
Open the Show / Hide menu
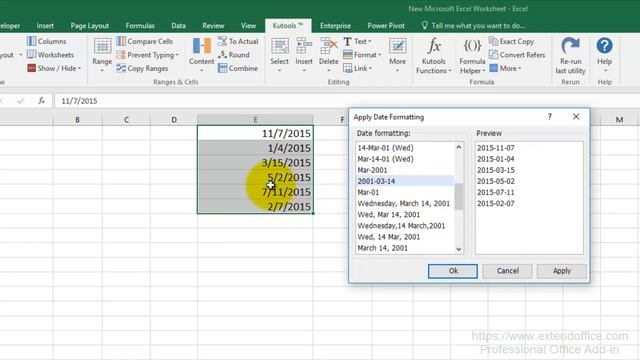(54, 68)
